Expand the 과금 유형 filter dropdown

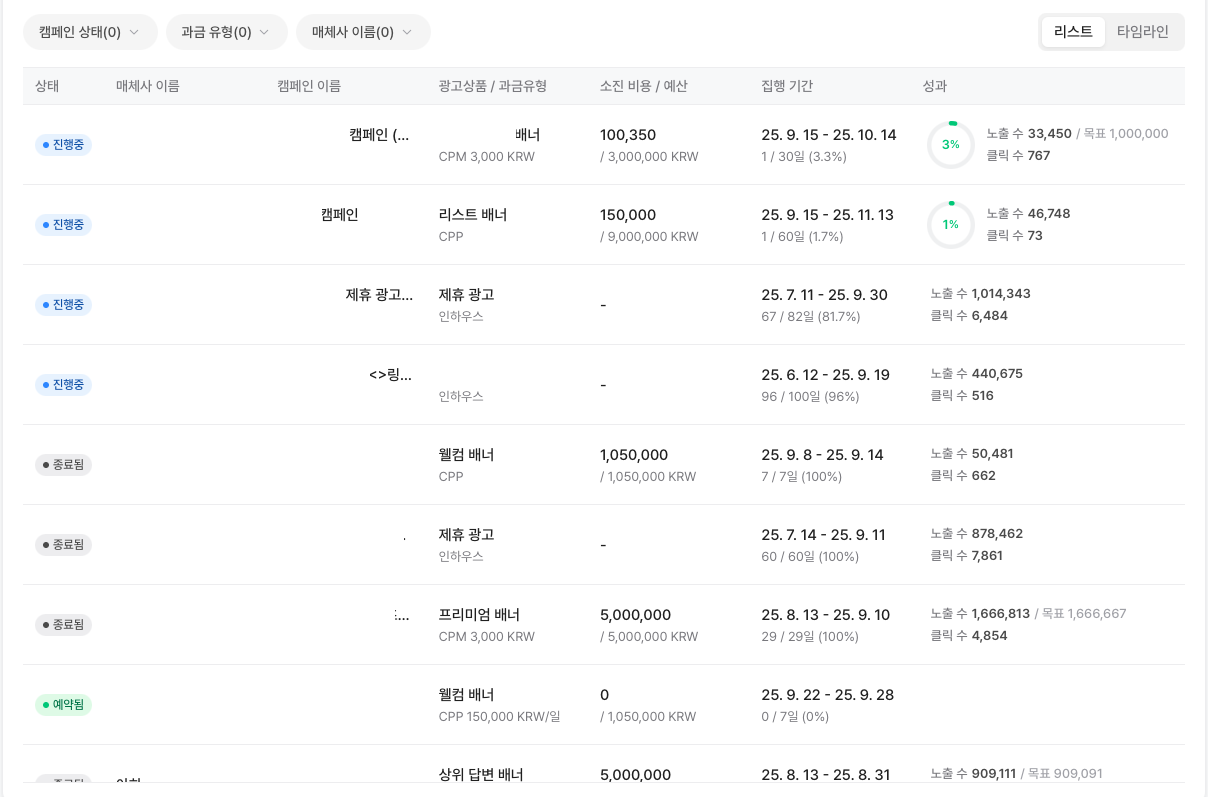(x=226, y=32)
